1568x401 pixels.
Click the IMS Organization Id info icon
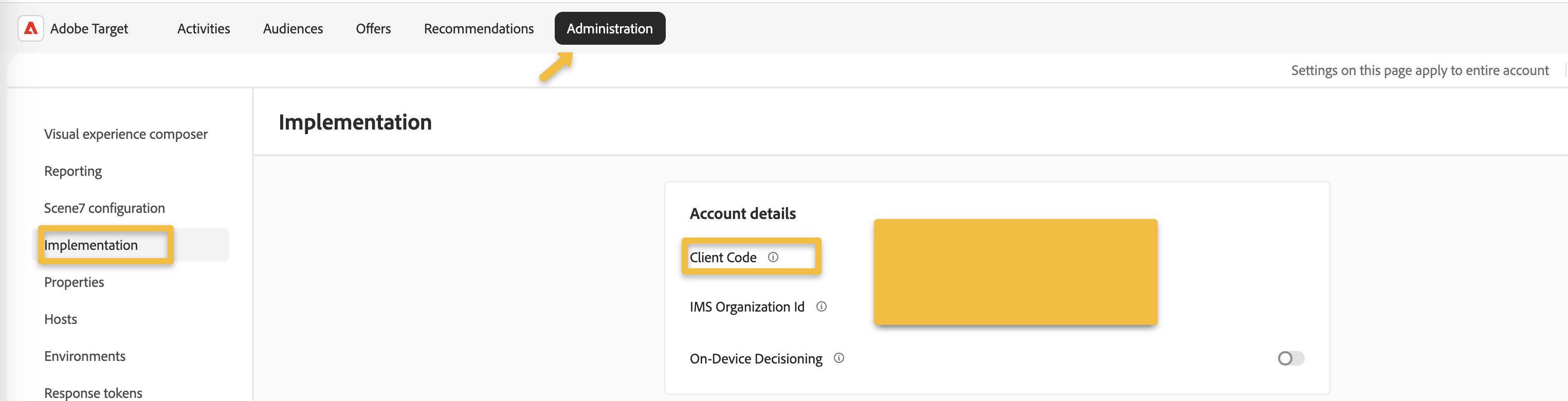coord(821,306)
